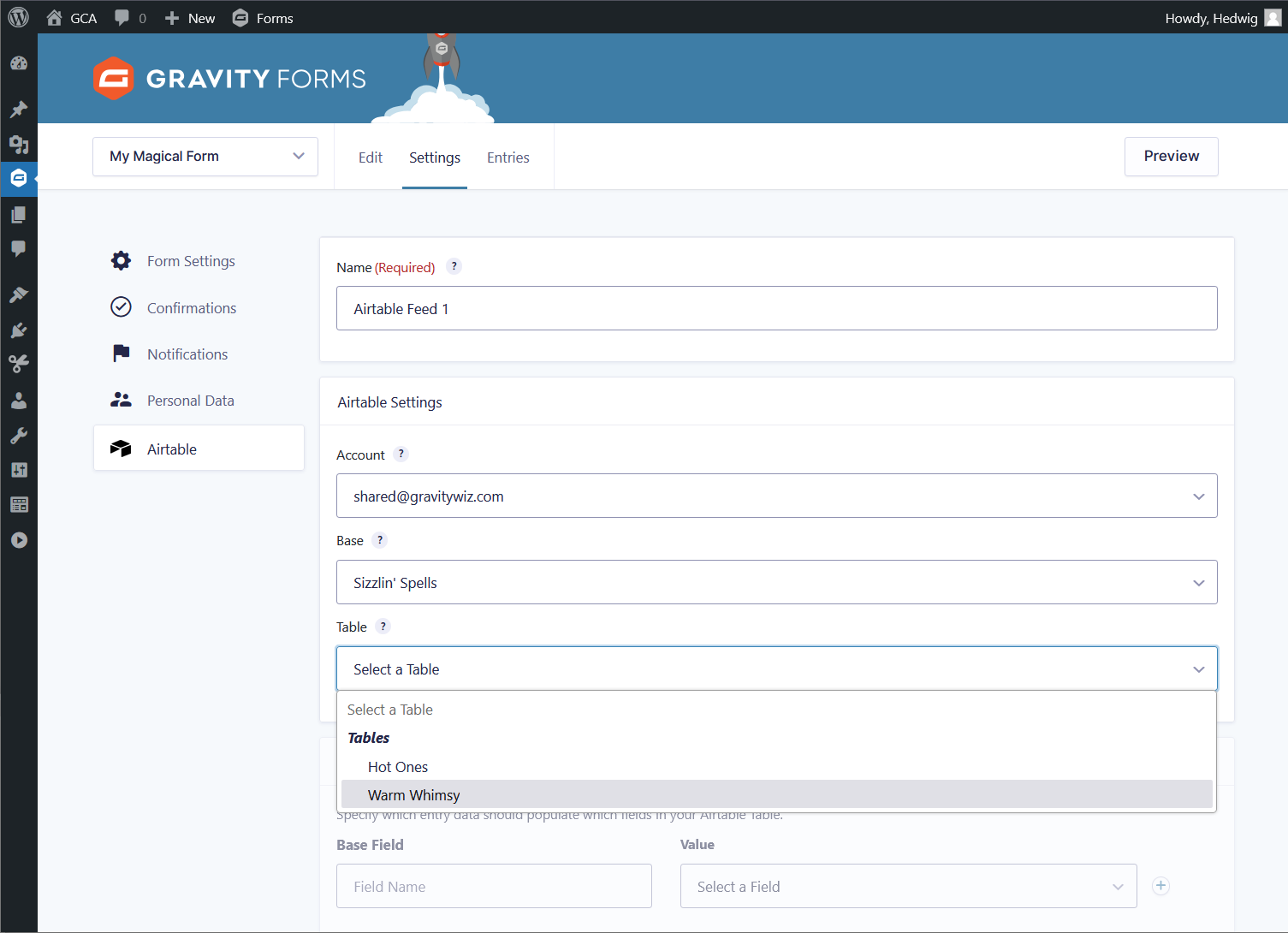Select the Hot Ones table option
Viewport: 1288px width, 933px height.
point(777,767)
